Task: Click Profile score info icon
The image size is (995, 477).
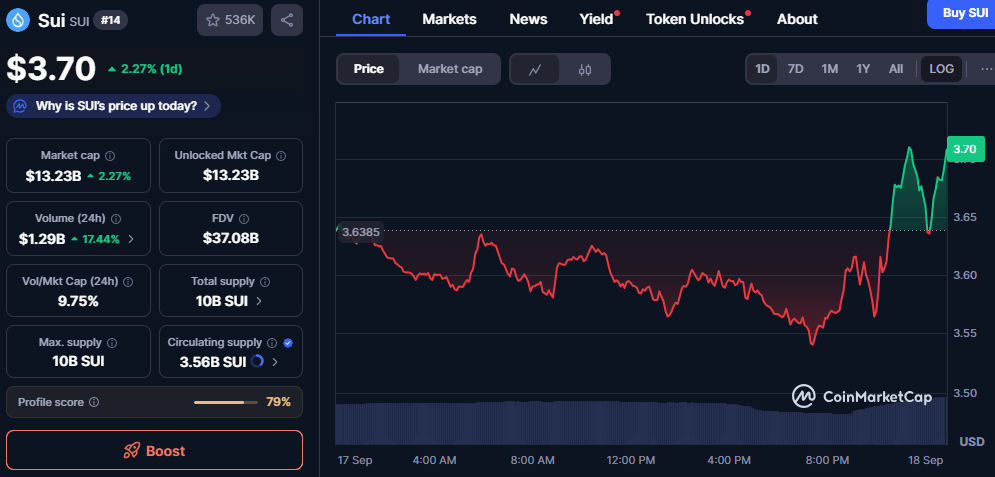Action: [94, 402]
